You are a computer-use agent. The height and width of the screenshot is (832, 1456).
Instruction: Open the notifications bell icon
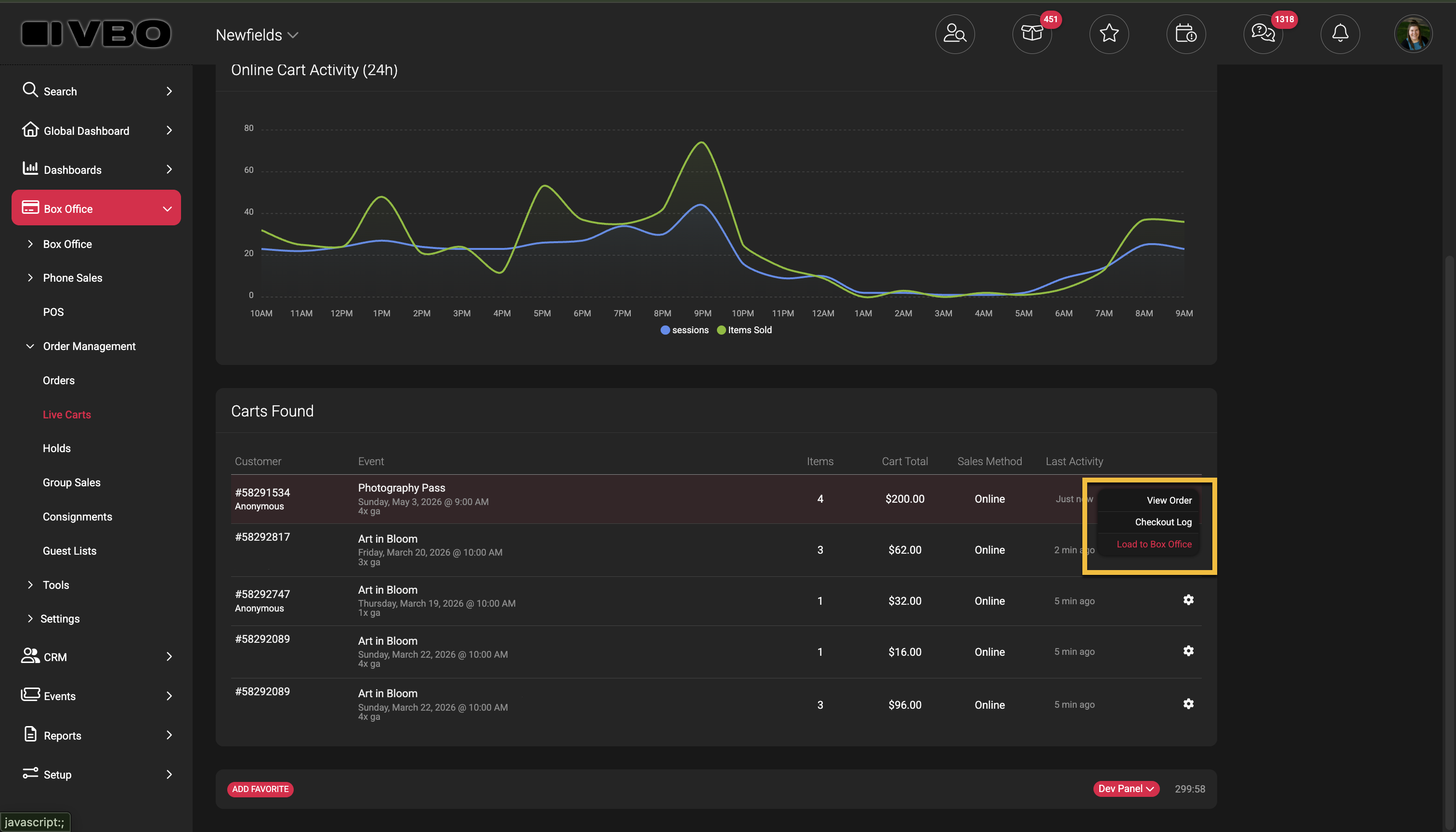(x=1340, y=34)
